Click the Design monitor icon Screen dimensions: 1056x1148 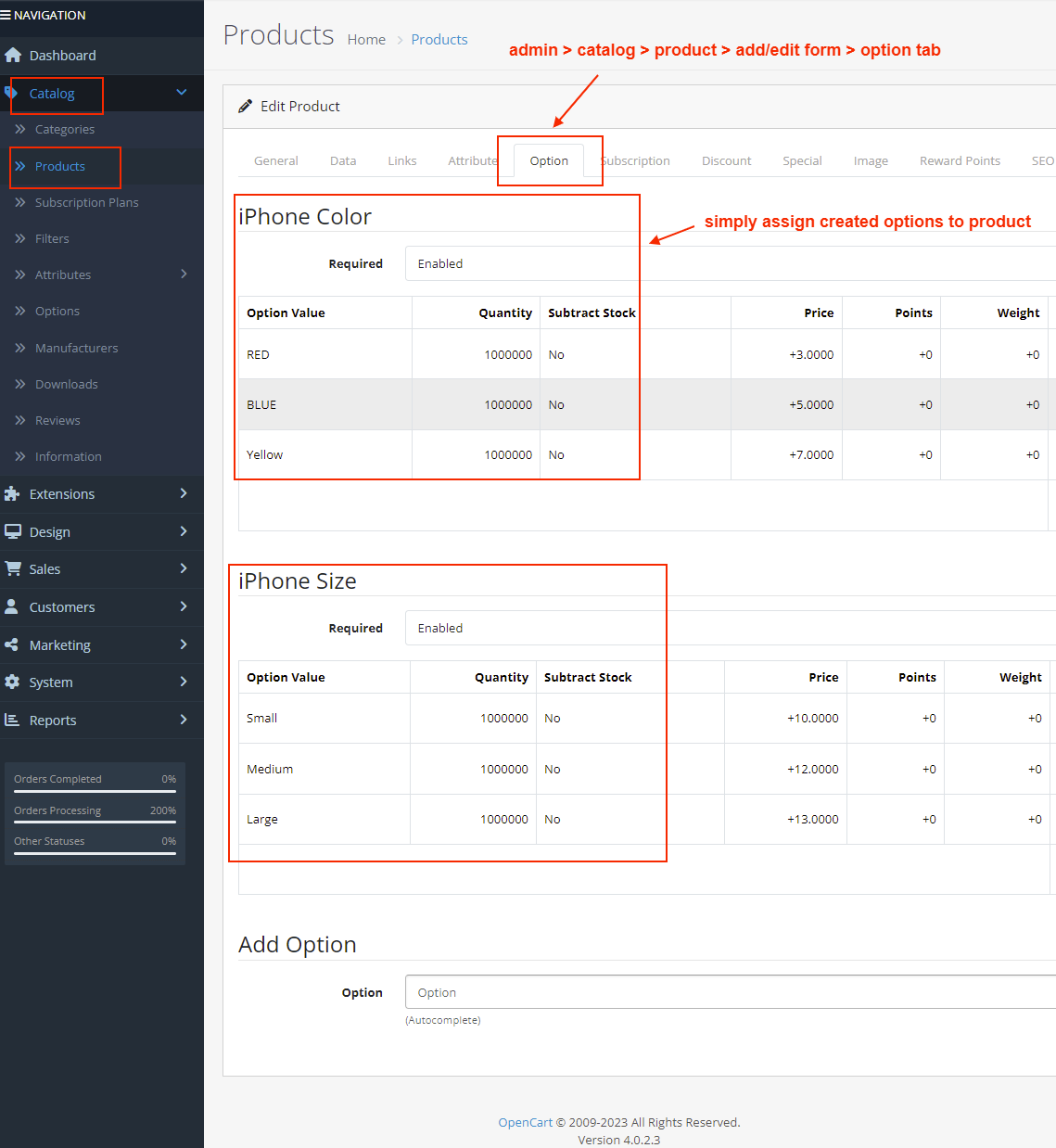(x=13, y=532)
